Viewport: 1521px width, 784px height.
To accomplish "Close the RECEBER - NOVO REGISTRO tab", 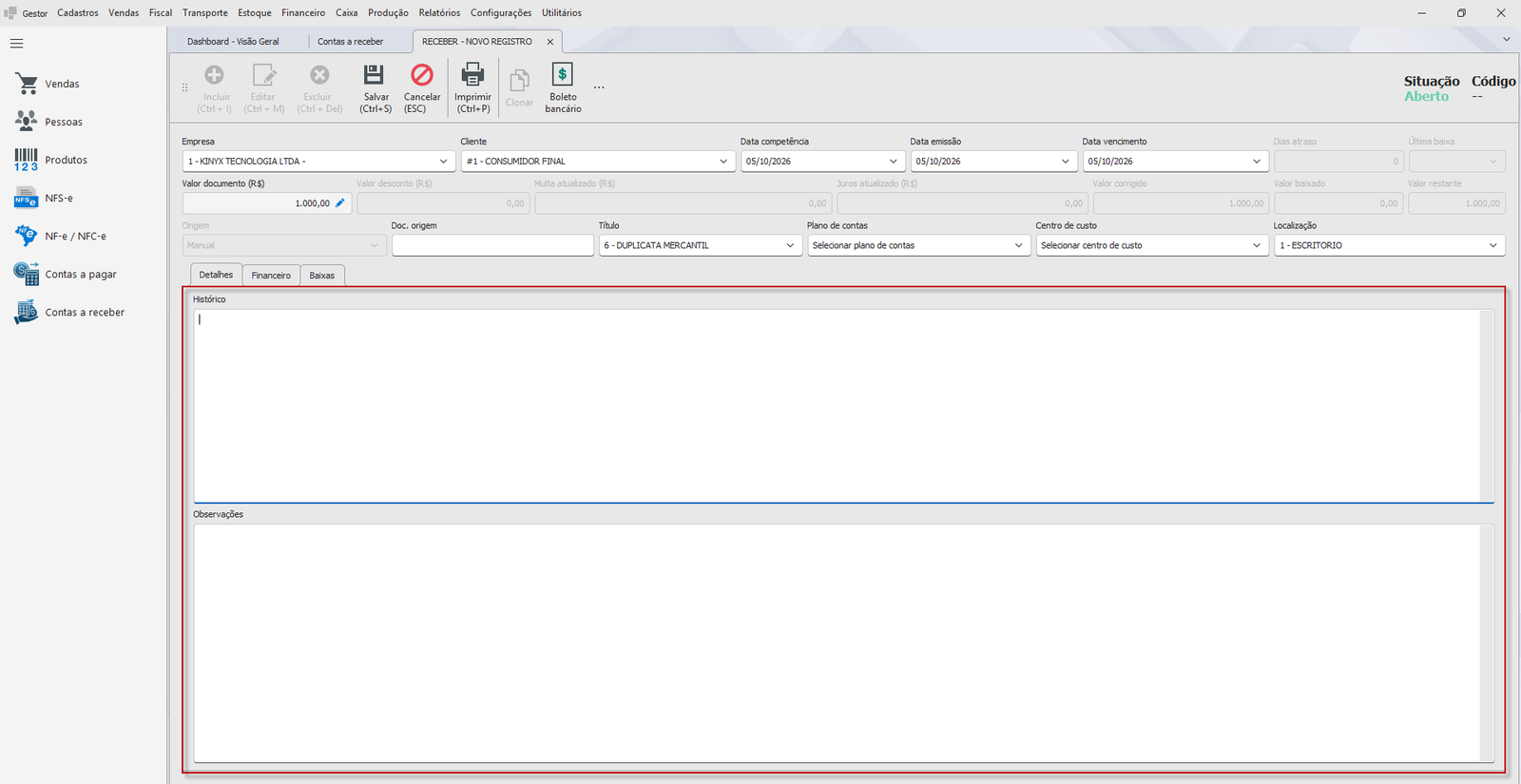I will pyautogui.click(x=549, y=42).
